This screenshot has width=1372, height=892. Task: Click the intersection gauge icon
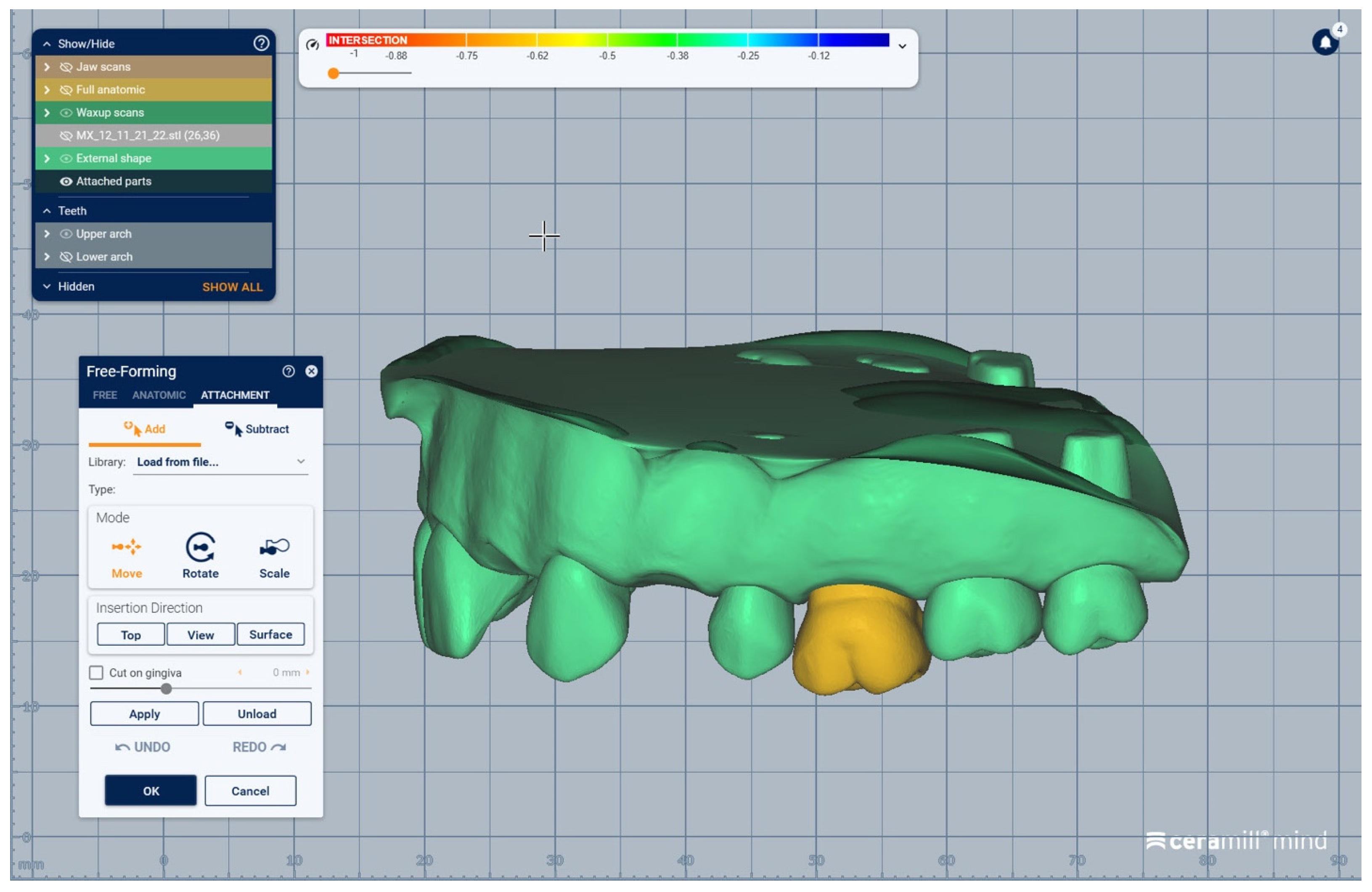(313, 45)
